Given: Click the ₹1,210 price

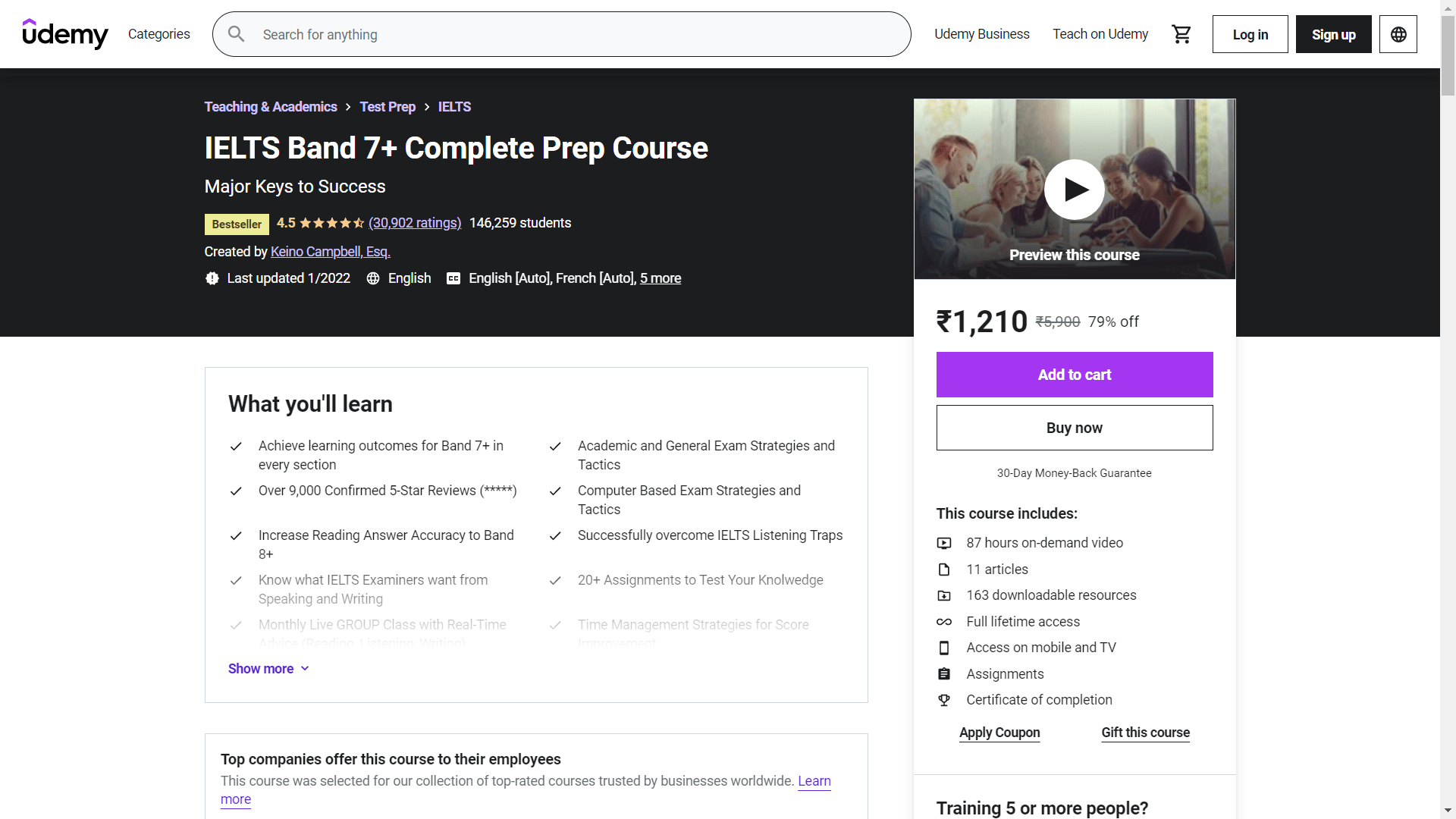Looking at the screenshot, I should (982, 322).
